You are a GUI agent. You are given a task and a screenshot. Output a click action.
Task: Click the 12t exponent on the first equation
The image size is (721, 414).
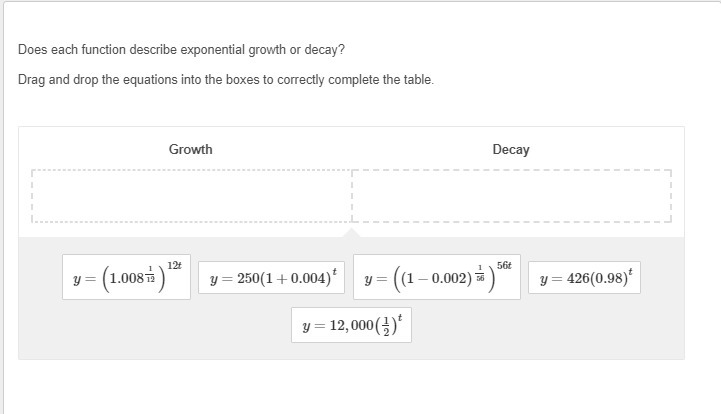tap(174, 265)
